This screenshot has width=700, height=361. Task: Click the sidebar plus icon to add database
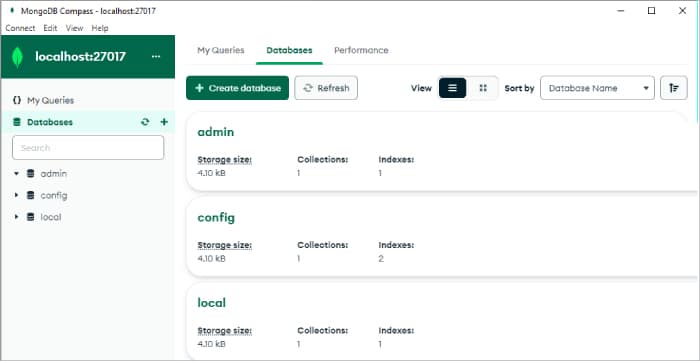tap(164, 122)
